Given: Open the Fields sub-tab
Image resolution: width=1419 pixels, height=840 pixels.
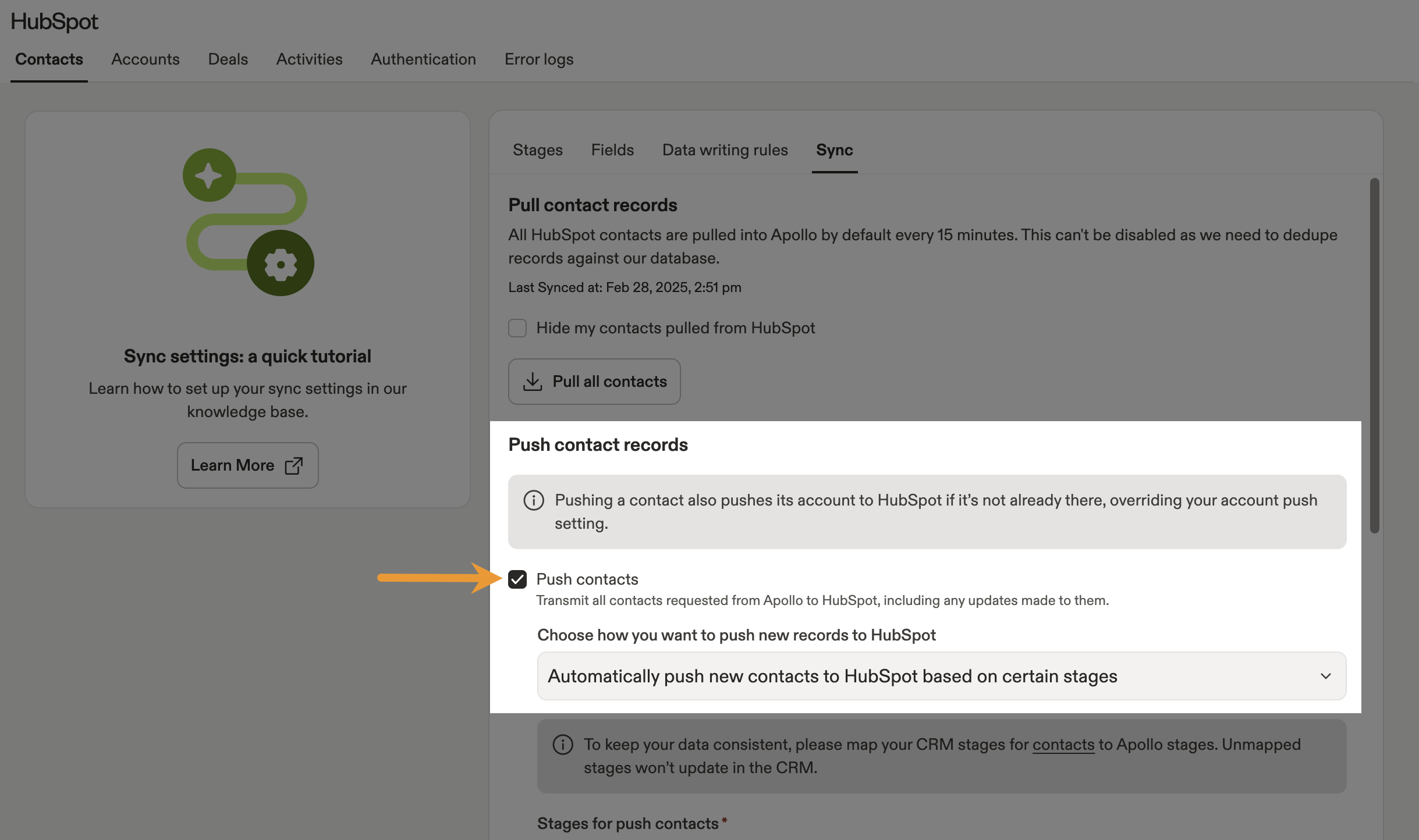Looking at the screenshot, I should coord(612,150).
